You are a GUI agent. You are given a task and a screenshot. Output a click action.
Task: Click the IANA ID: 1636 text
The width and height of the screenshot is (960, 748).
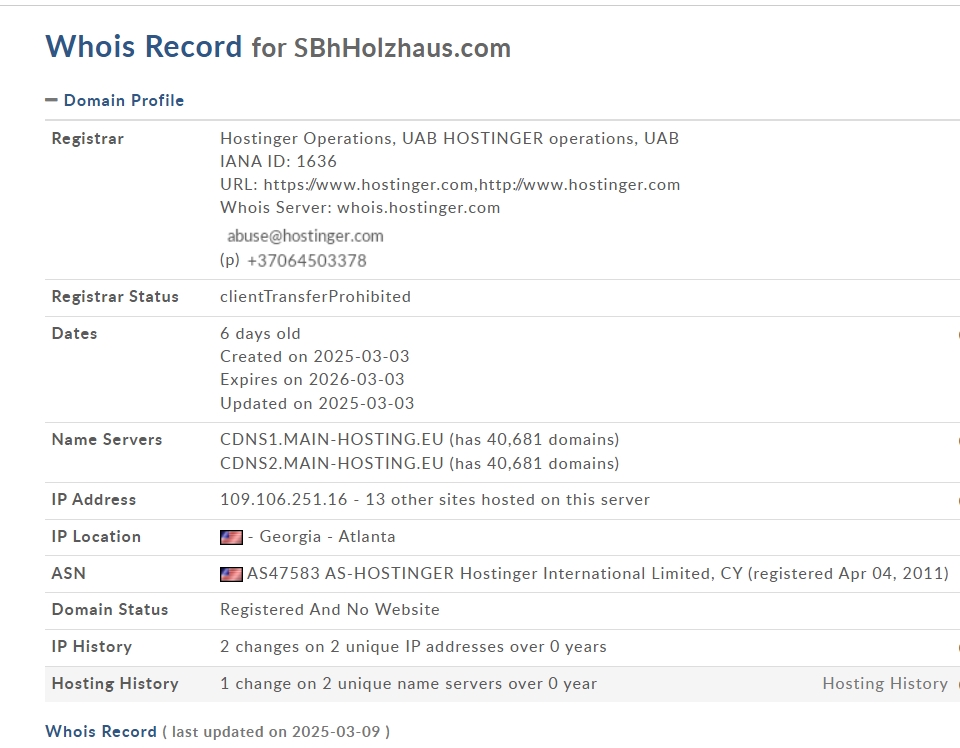click(x=279, y=162)
